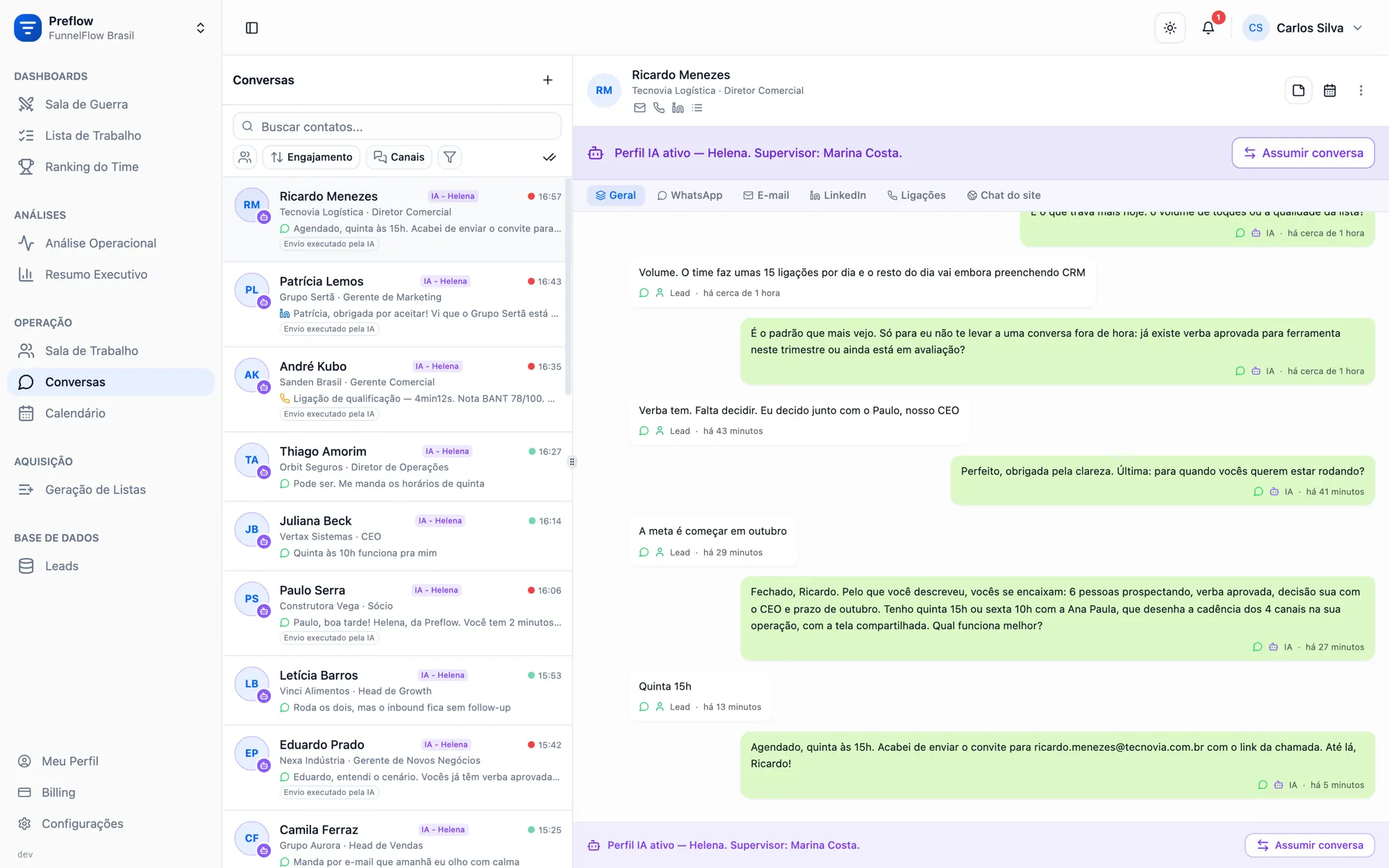
Task: Toggle the sidebar panel icon
Action: click(252, 28)
